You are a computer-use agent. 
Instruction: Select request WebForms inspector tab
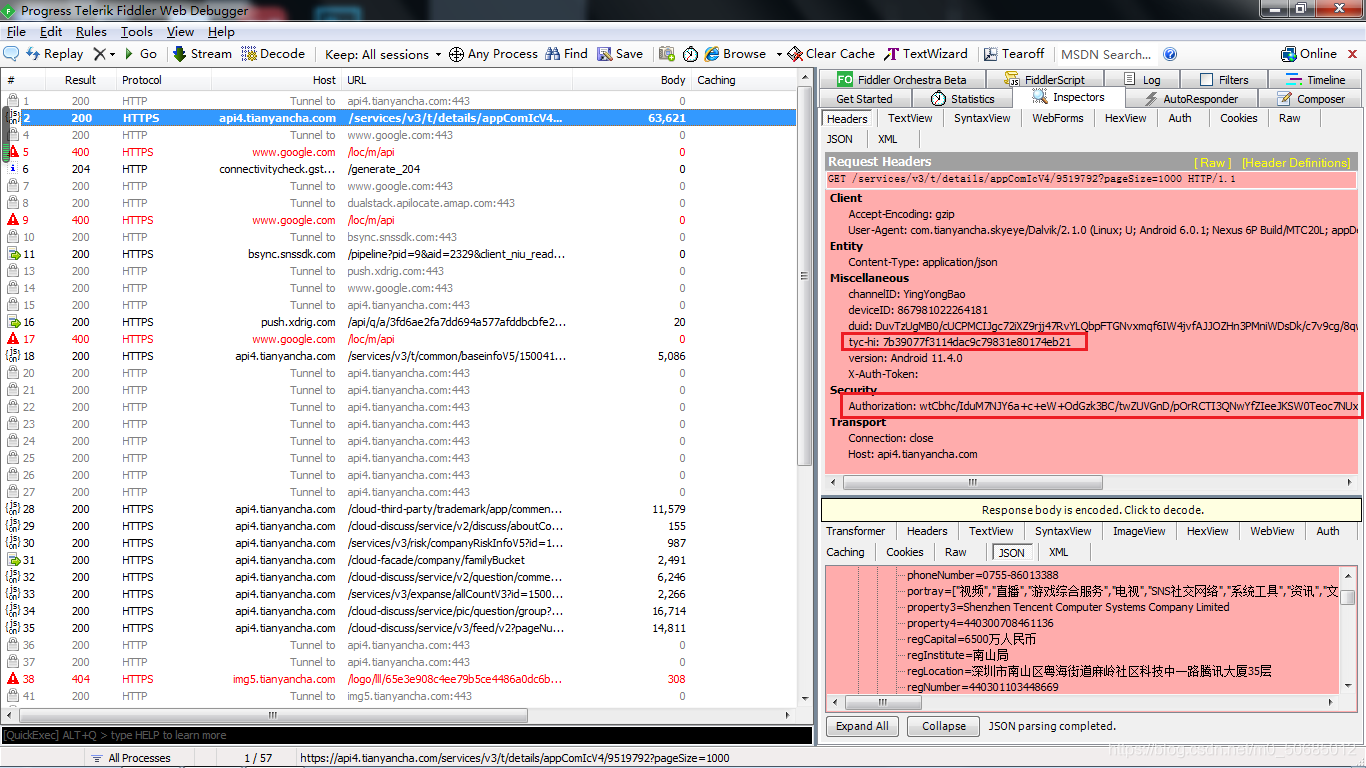1058,118
